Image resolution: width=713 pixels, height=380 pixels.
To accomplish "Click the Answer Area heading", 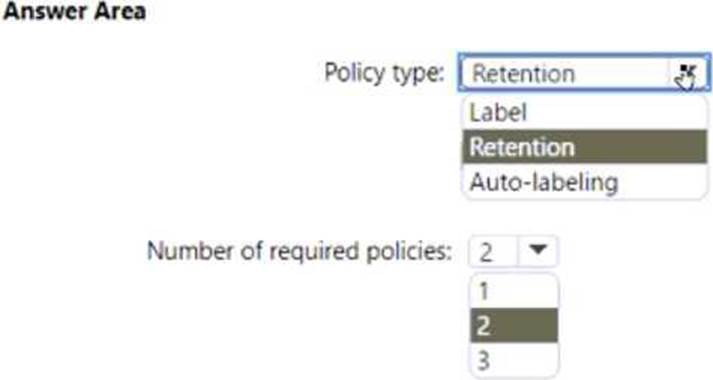I will 74,11.
